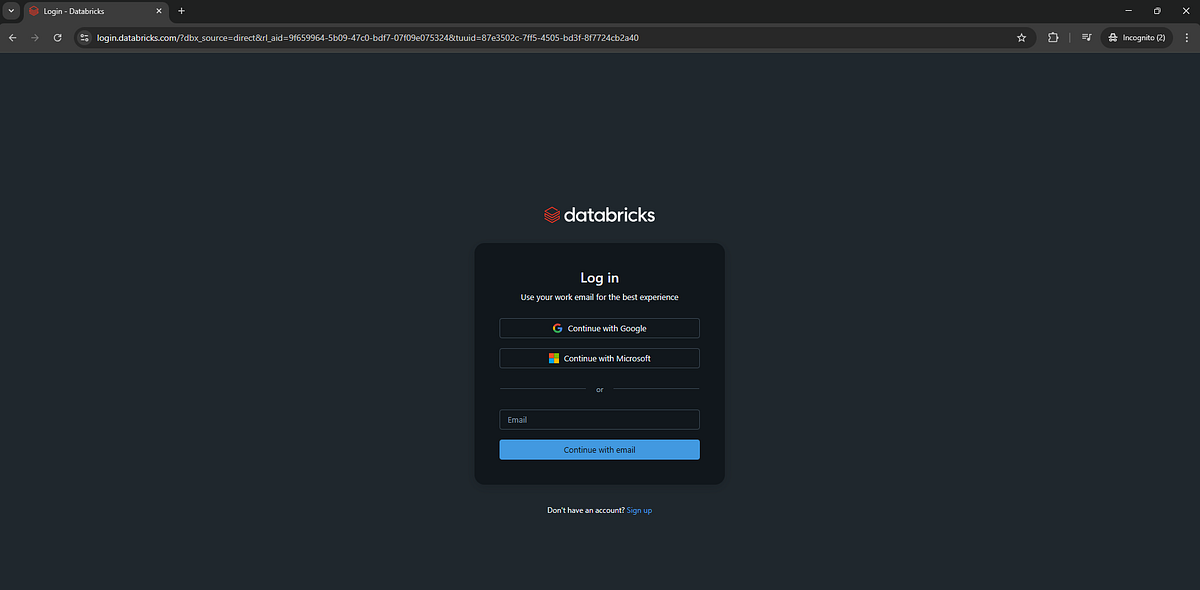Open the Sign up link

[639, 510]
